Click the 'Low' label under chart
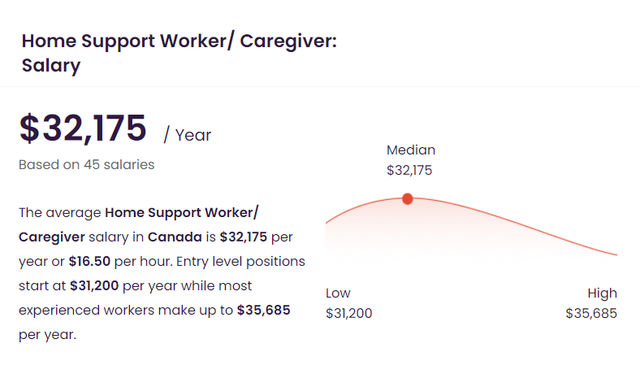 [x=338, y=293]
